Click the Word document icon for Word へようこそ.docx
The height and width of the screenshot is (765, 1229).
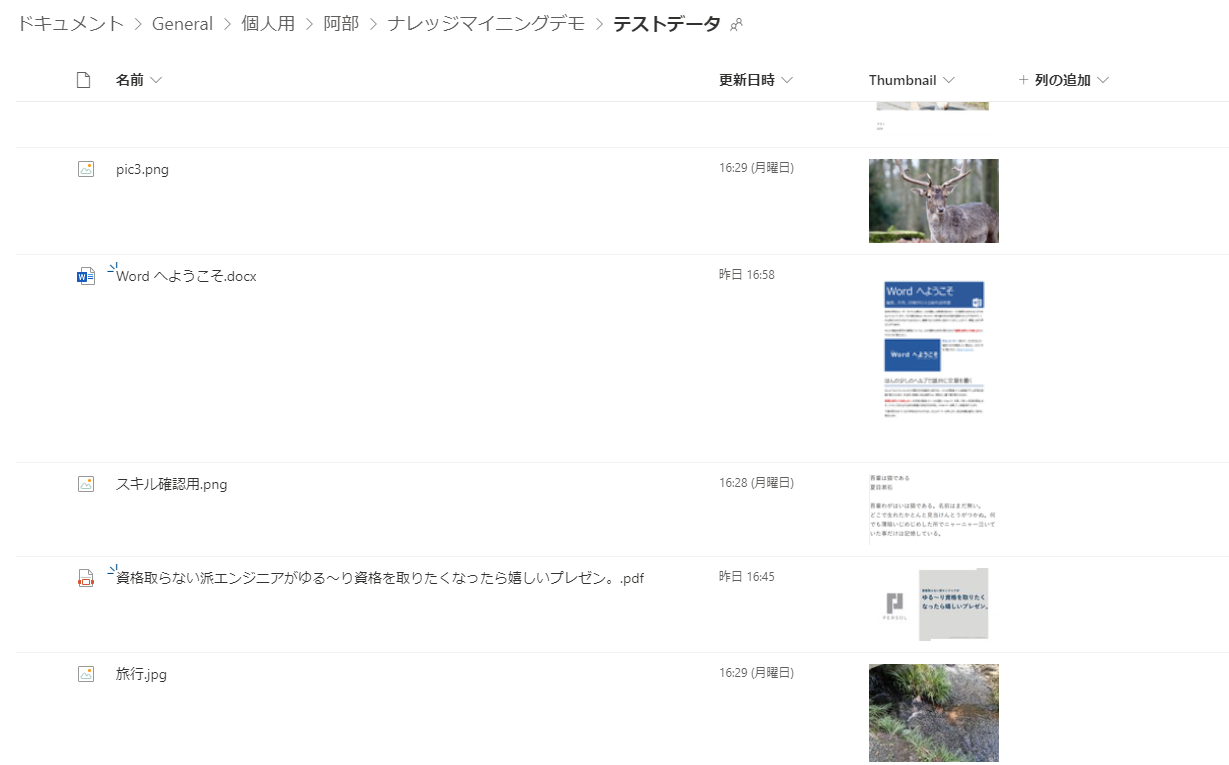(86, 276)
